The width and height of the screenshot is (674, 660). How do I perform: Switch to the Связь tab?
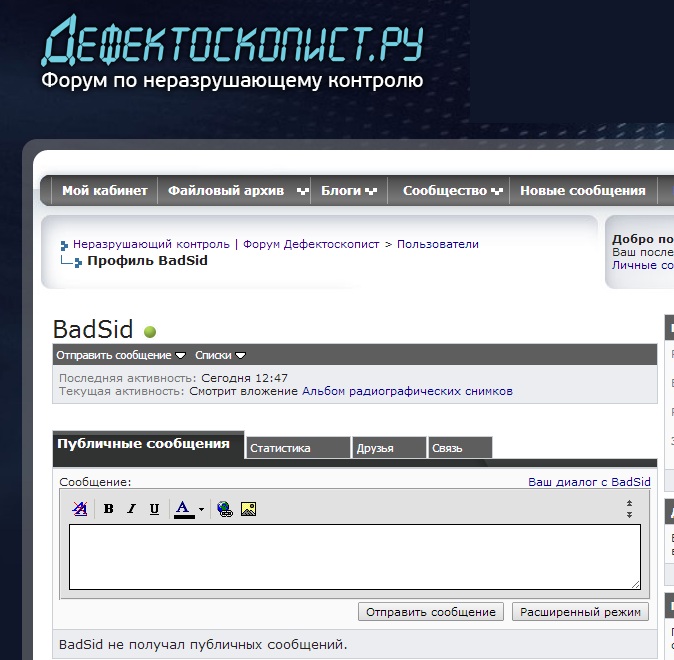[460, 448]
